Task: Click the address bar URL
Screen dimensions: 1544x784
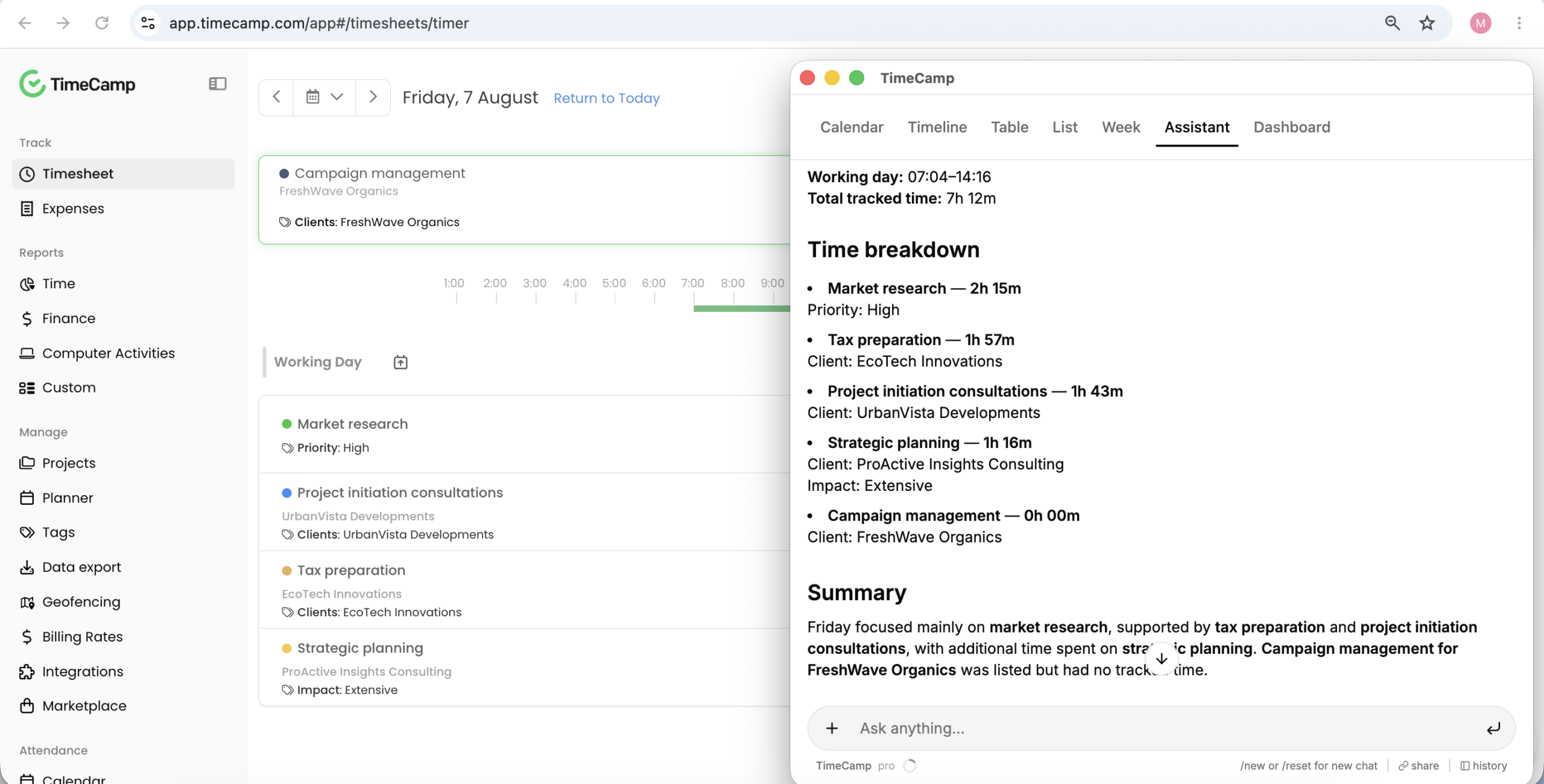Action: tap(318, 23)
